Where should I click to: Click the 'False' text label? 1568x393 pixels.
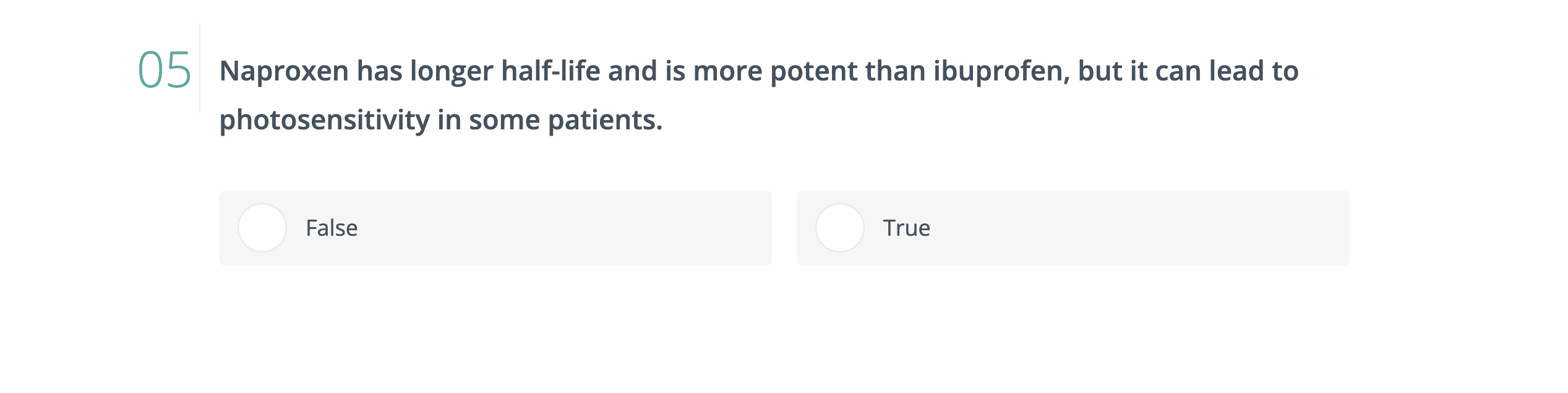click(331, 228)
